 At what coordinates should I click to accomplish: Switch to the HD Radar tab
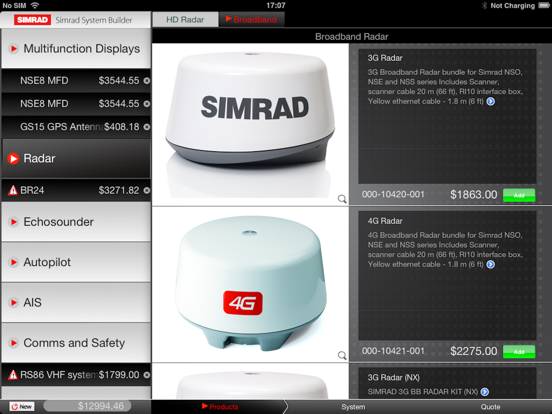(185, 20)
